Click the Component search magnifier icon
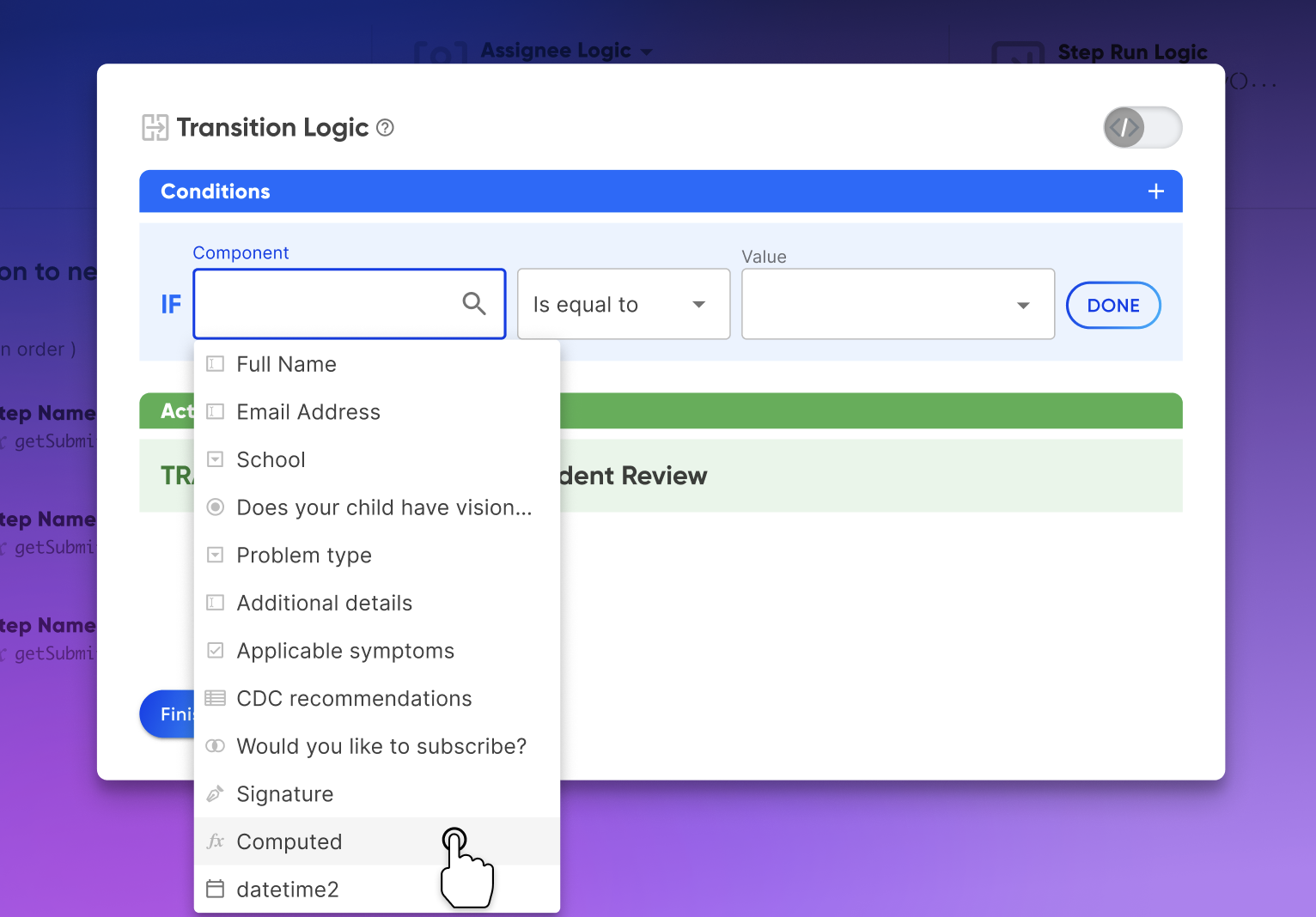1316x917 pixels. pyautogui.click(x=474, y=303)
